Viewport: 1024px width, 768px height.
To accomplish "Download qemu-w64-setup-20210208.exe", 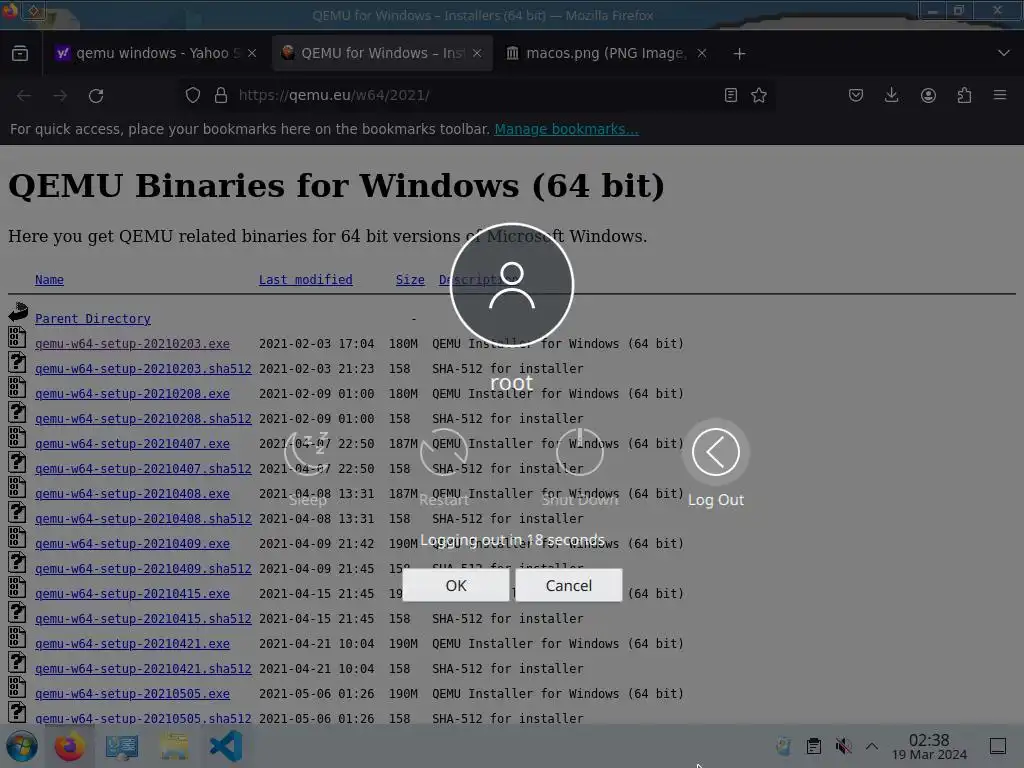I will (133, 394).
